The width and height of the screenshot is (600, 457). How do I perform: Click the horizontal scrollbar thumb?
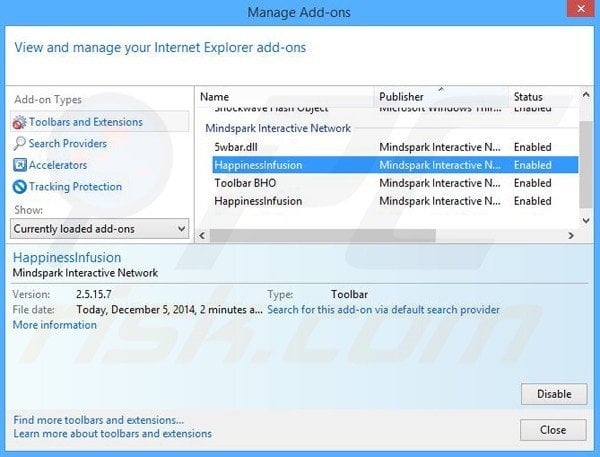click(x=323, y=235)
